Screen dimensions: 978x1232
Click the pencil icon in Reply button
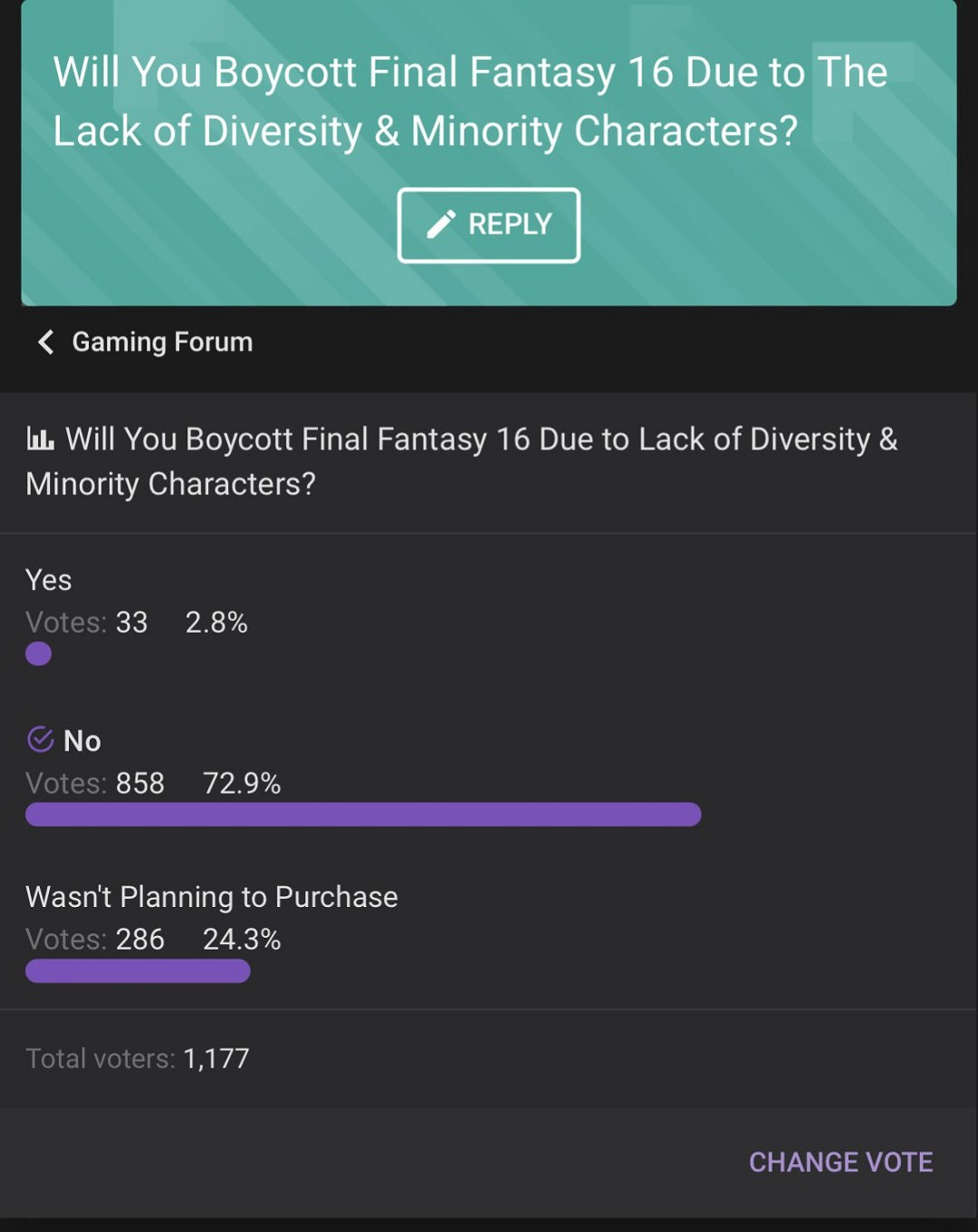pyautogui.click(x=441, y=224)
